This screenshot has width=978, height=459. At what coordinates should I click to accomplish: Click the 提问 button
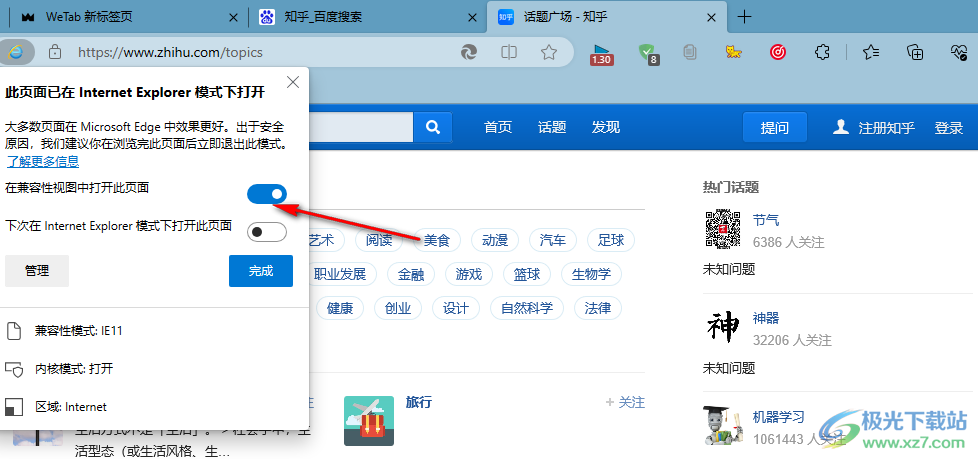point(775,128)
